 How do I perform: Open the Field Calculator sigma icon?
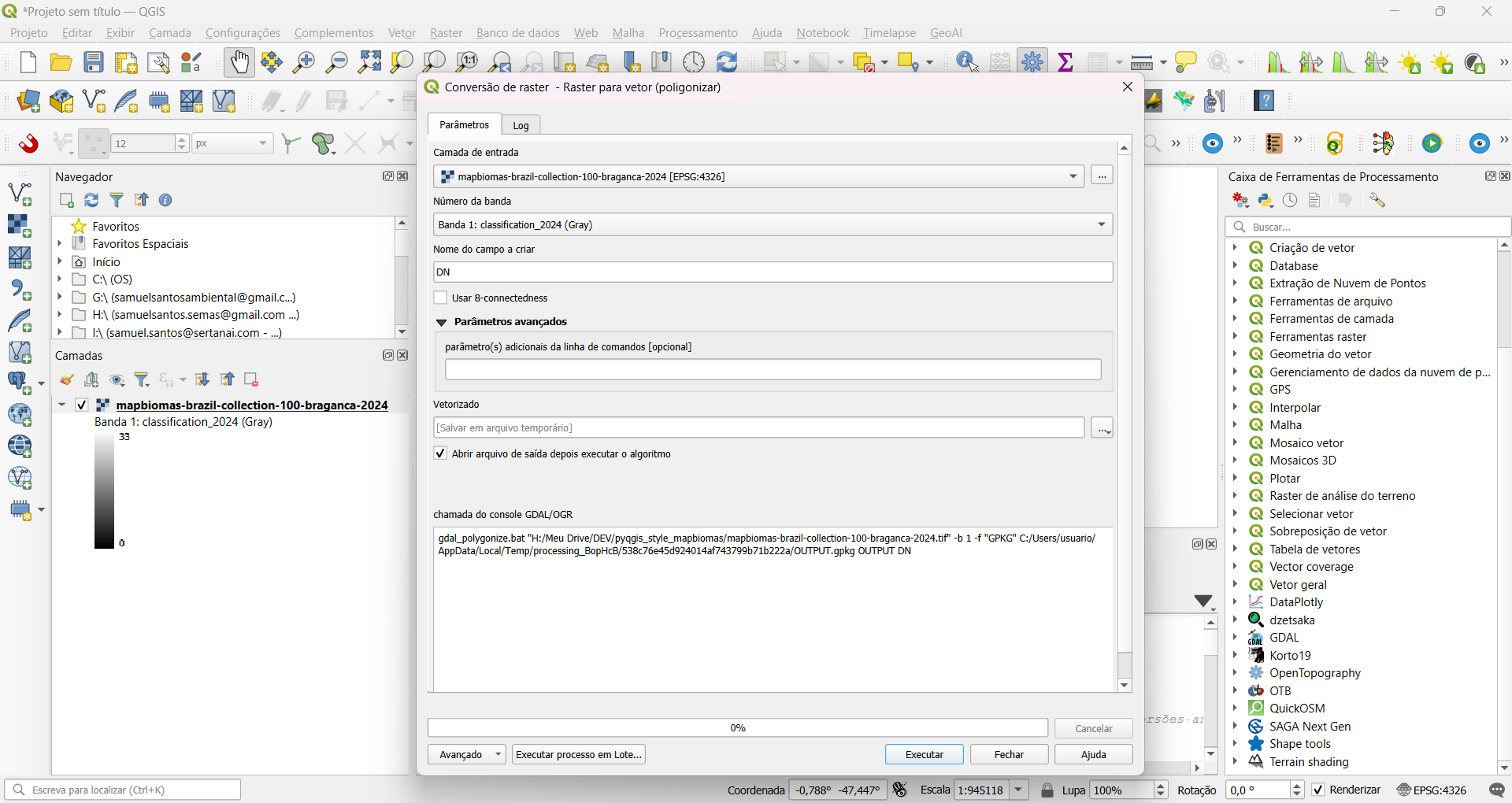click(x=1065, y=62)
